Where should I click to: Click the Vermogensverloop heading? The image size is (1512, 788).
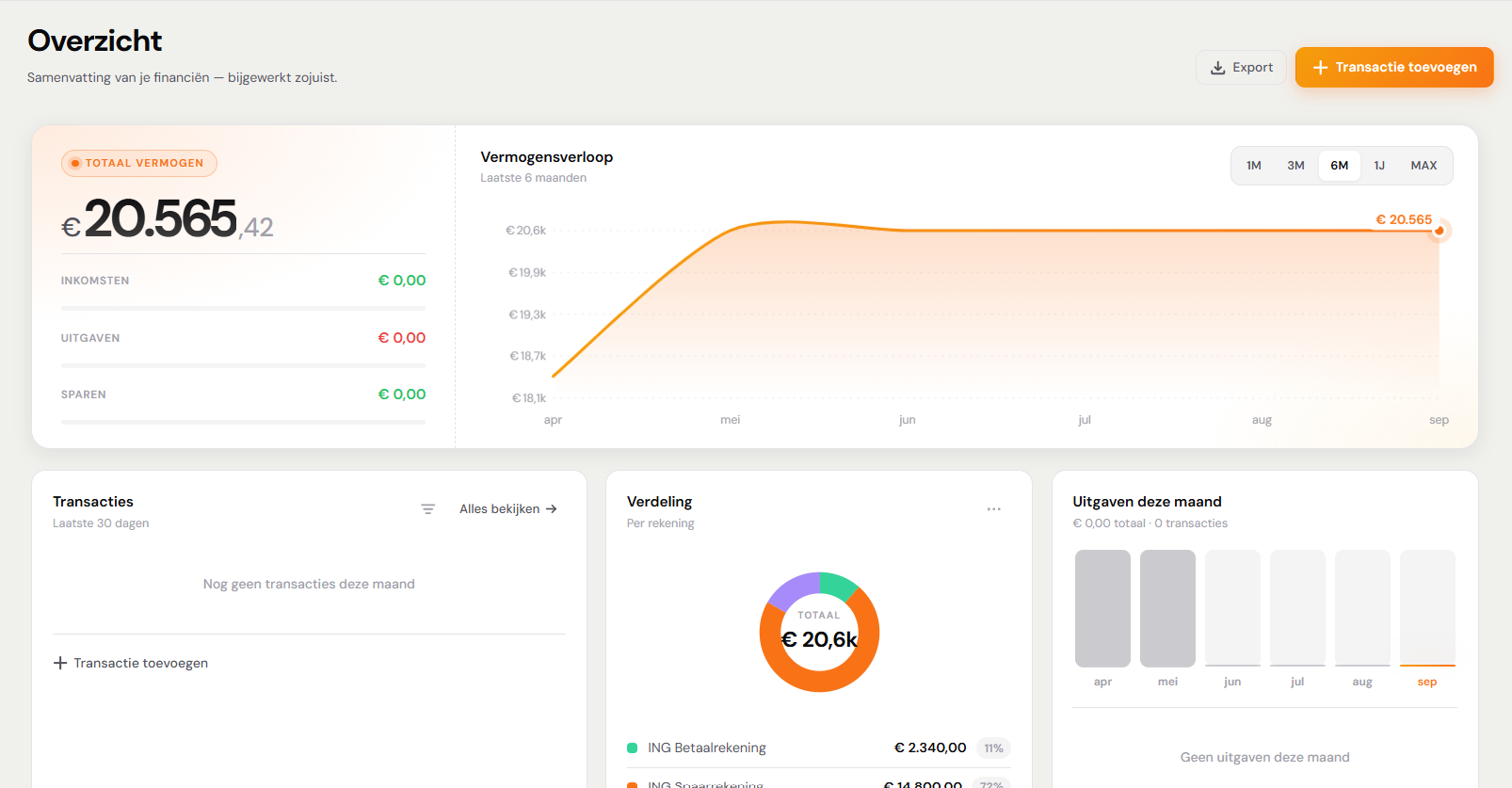[x=547, y=157]
